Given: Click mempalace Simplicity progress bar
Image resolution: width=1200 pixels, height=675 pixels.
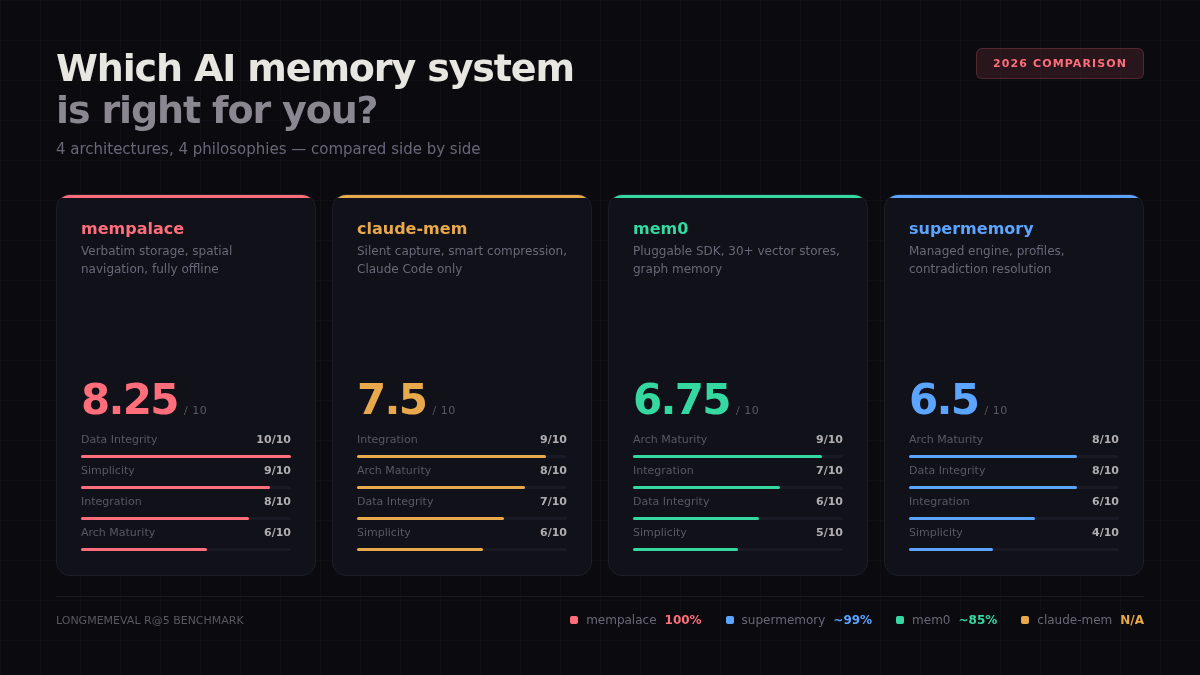Looking at the screenshot, I should point(186,487).
